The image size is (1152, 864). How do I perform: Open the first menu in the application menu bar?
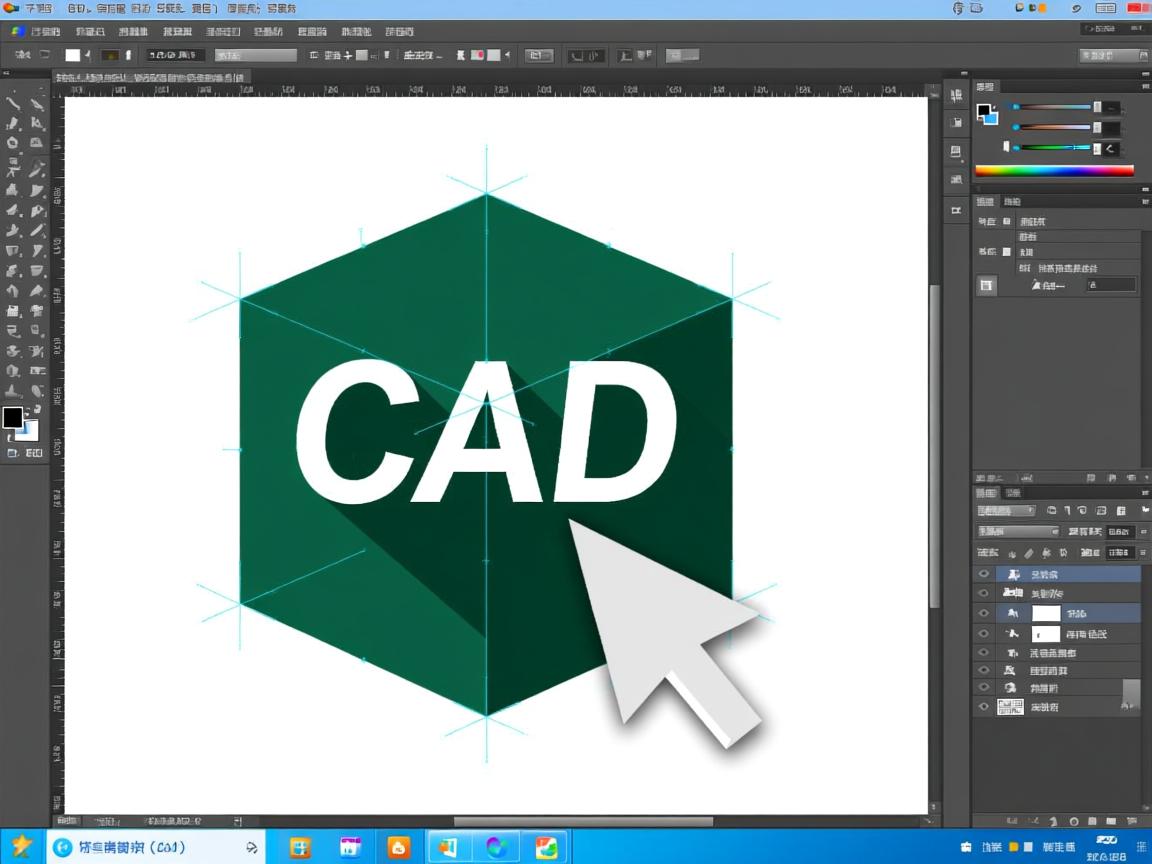(x=40, y=8)
